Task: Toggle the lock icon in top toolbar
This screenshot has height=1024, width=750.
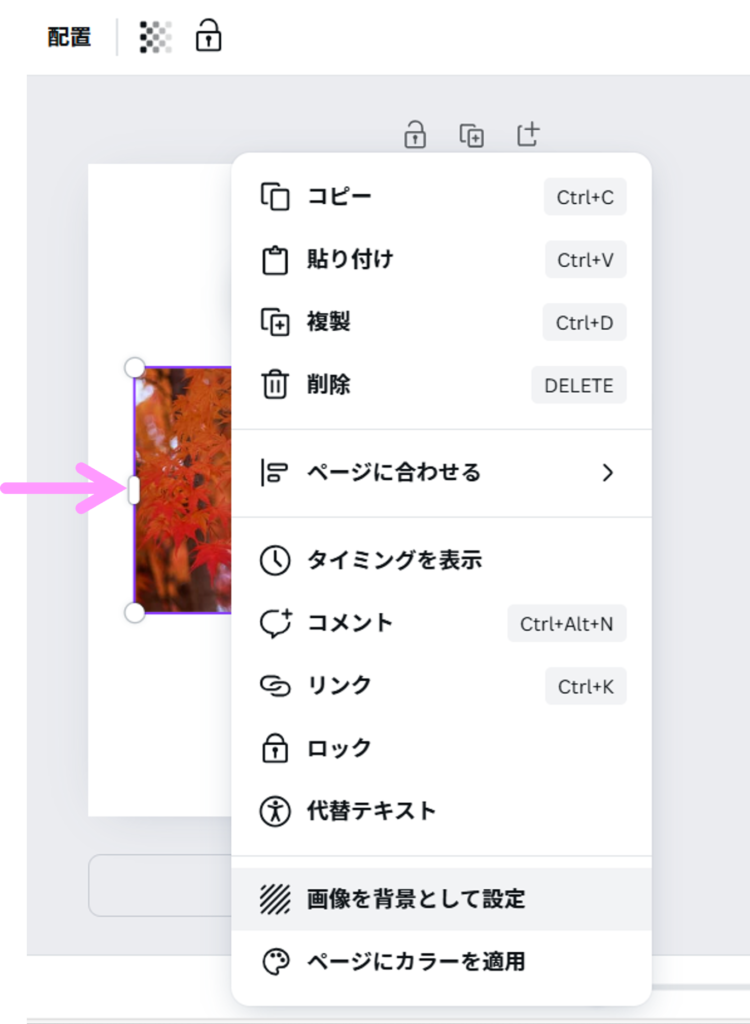Action: [208, 35]
